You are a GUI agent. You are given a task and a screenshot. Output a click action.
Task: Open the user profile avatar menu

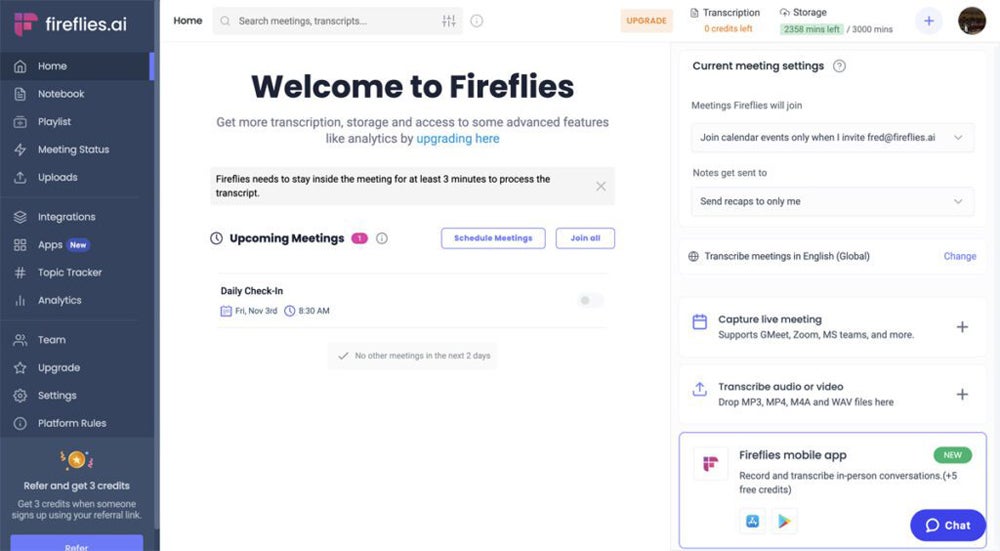(971, 21)
